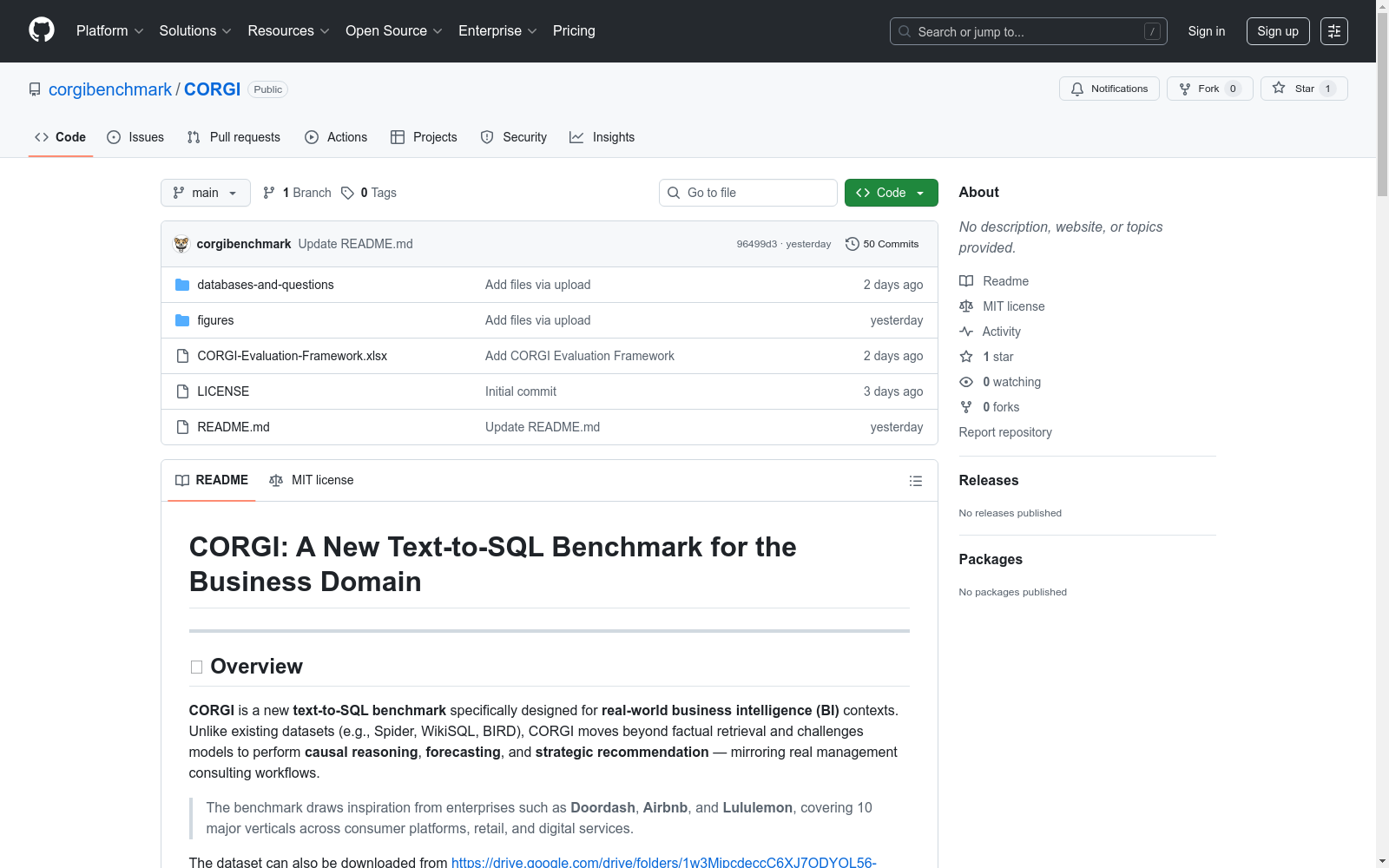Open the CORGI repository name link
Image resolution: width=1389 pixels, height=868 pixels.
(212, 89)
